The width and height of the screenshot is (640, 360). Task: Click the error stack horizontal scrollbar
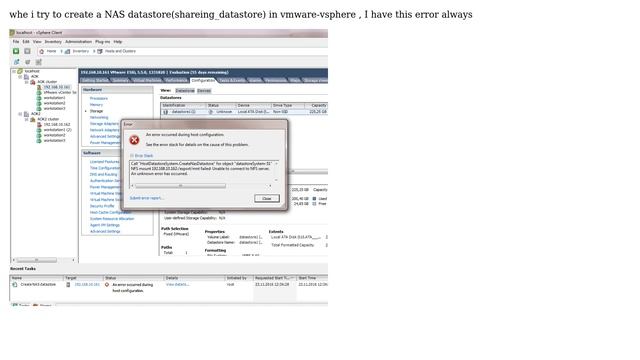click(201, 186)
